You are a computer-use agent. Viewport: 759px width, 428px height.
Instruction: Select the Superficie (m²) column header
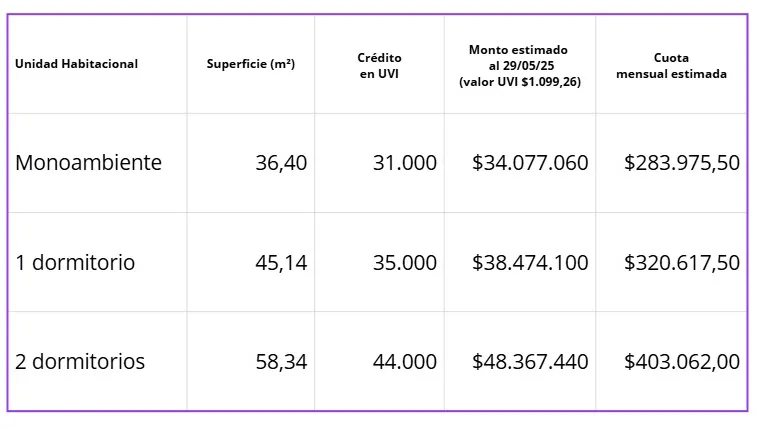[250, 64]
